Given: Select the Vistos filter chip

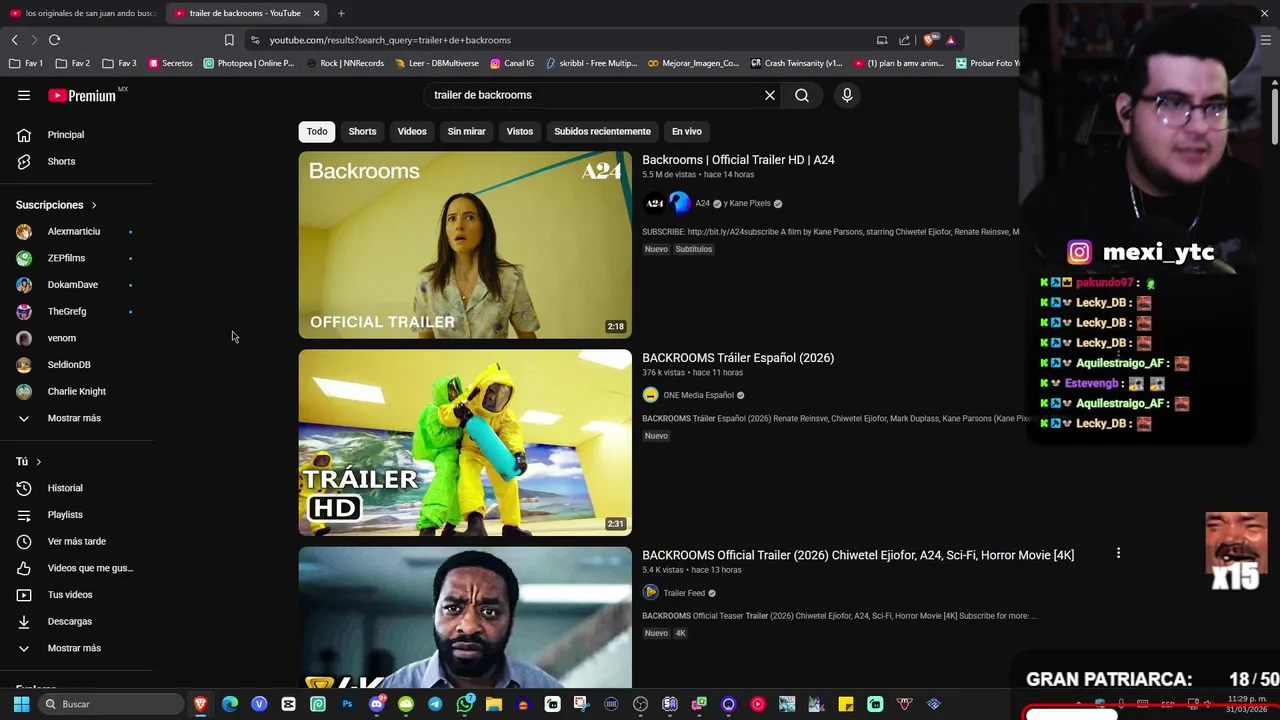Looking at the screenshot, I should pos(520,131).
